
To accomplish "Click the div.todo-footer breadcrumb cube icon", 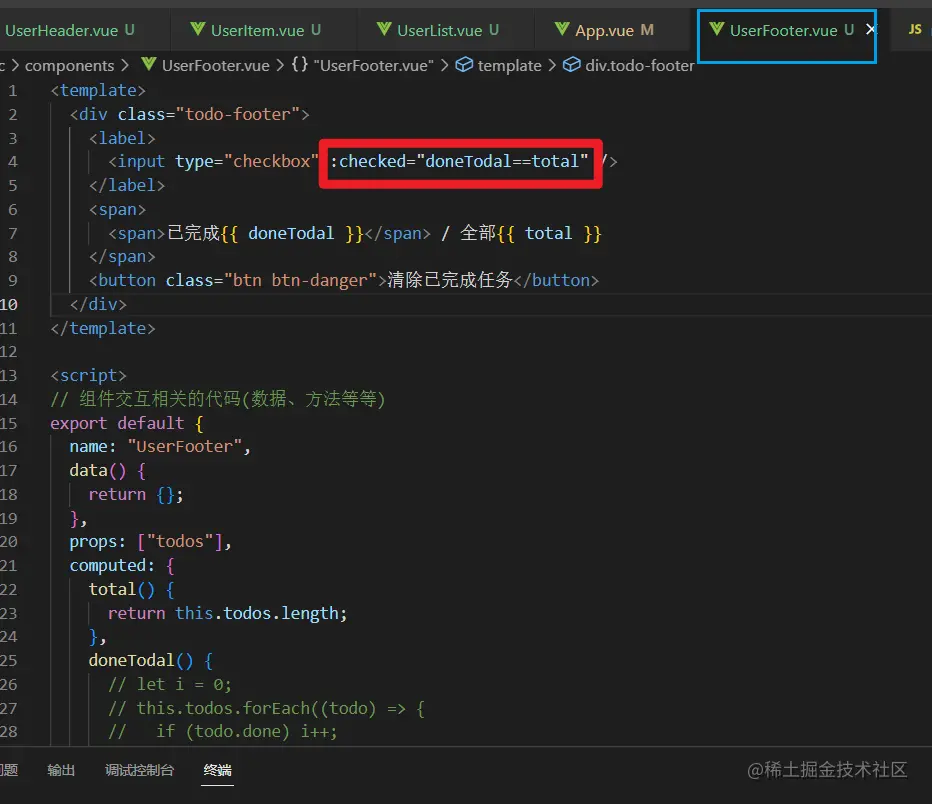I will tap(572, 64).
